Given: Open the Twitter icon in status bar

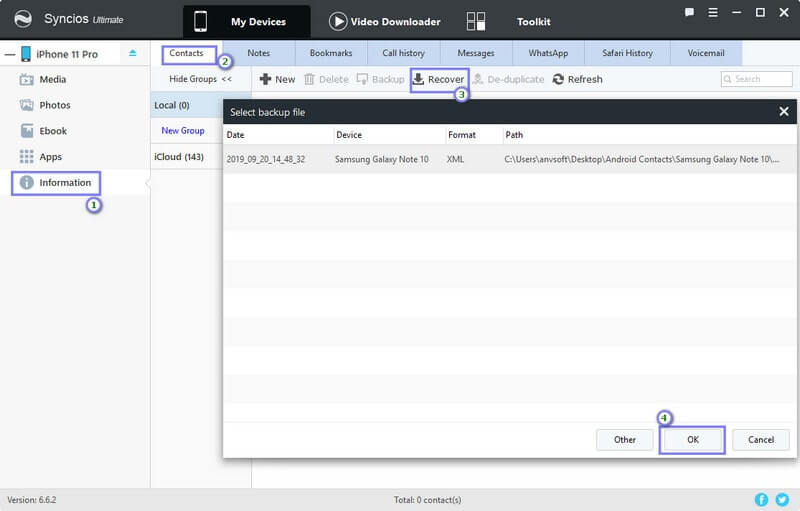Looking at the screenshot, I should tap(782, 499).
